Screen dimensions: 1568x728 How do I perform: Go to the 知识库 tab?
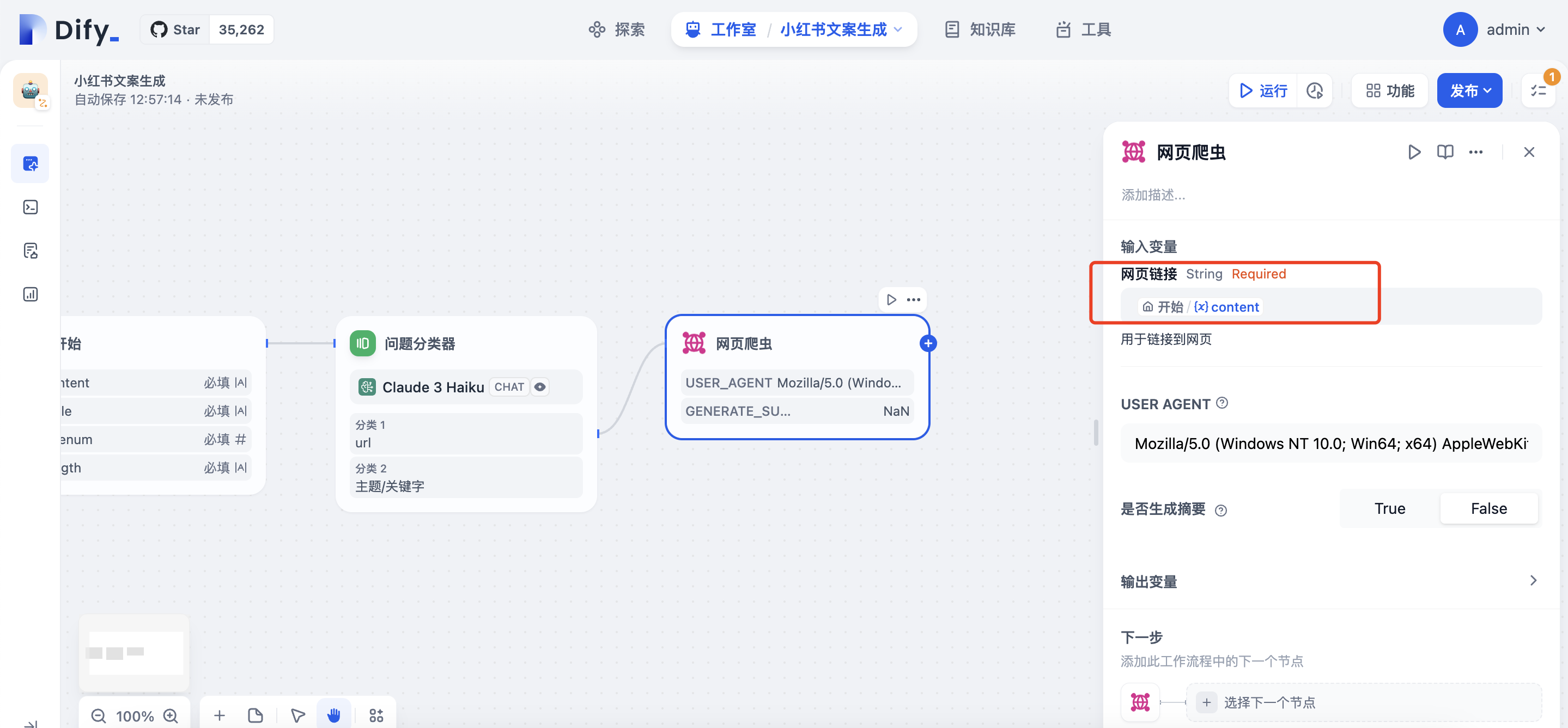(x=980, y=29)
